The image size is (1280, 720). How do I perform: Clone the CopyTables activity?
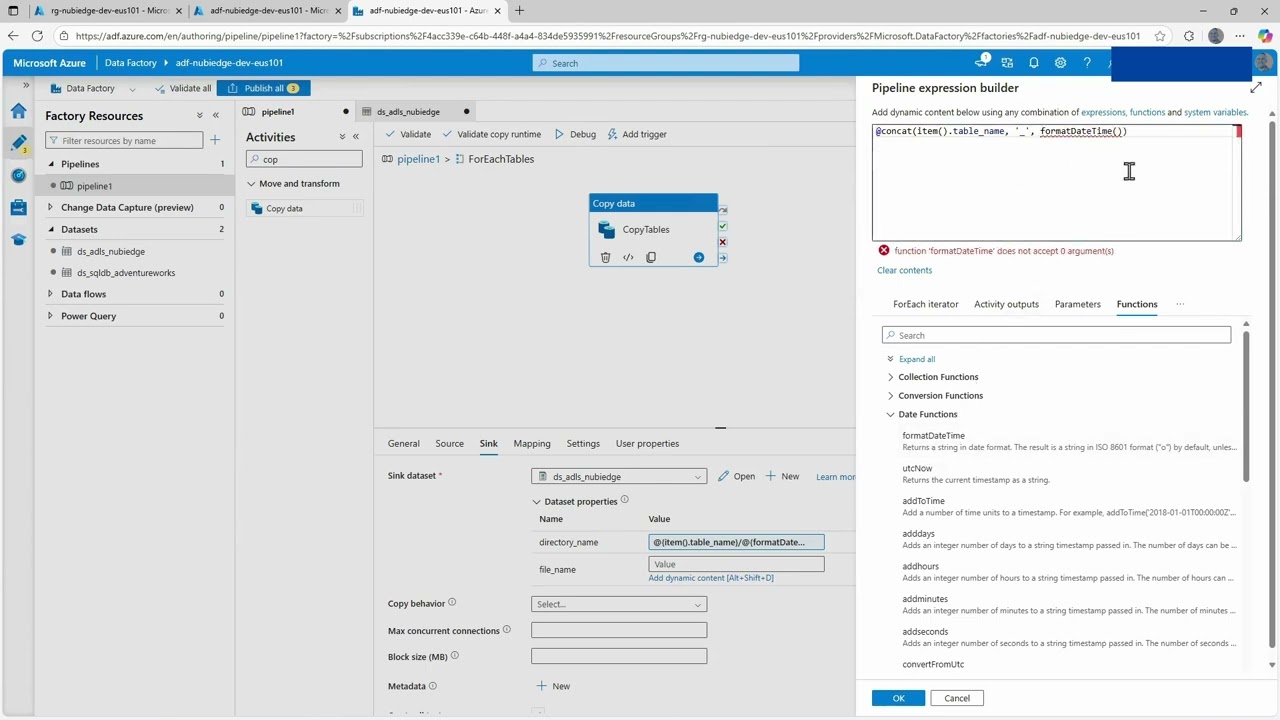point(651,257)
